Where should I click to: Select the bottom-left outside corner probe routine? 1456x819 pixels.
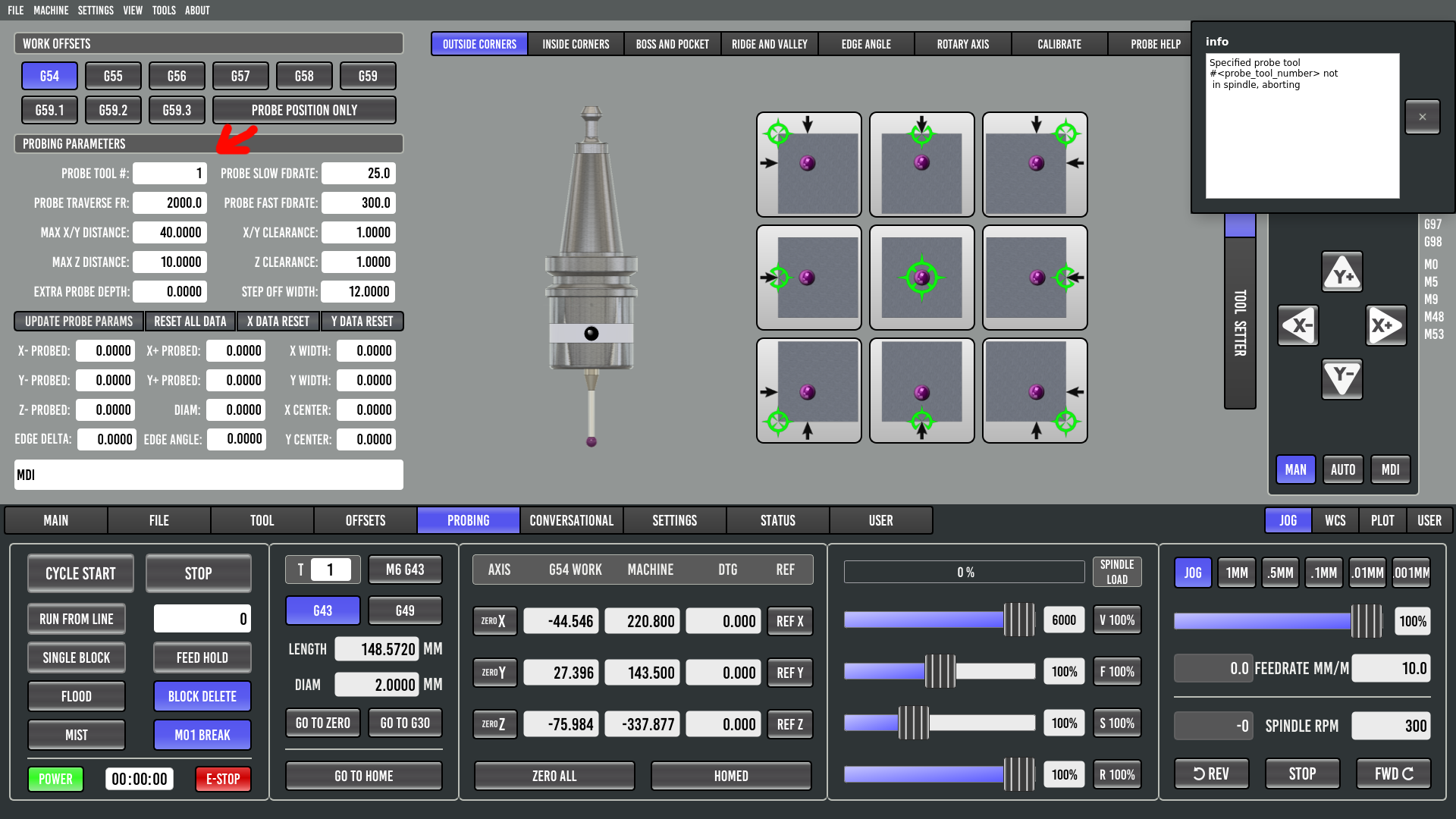click(x=808, y=391)
